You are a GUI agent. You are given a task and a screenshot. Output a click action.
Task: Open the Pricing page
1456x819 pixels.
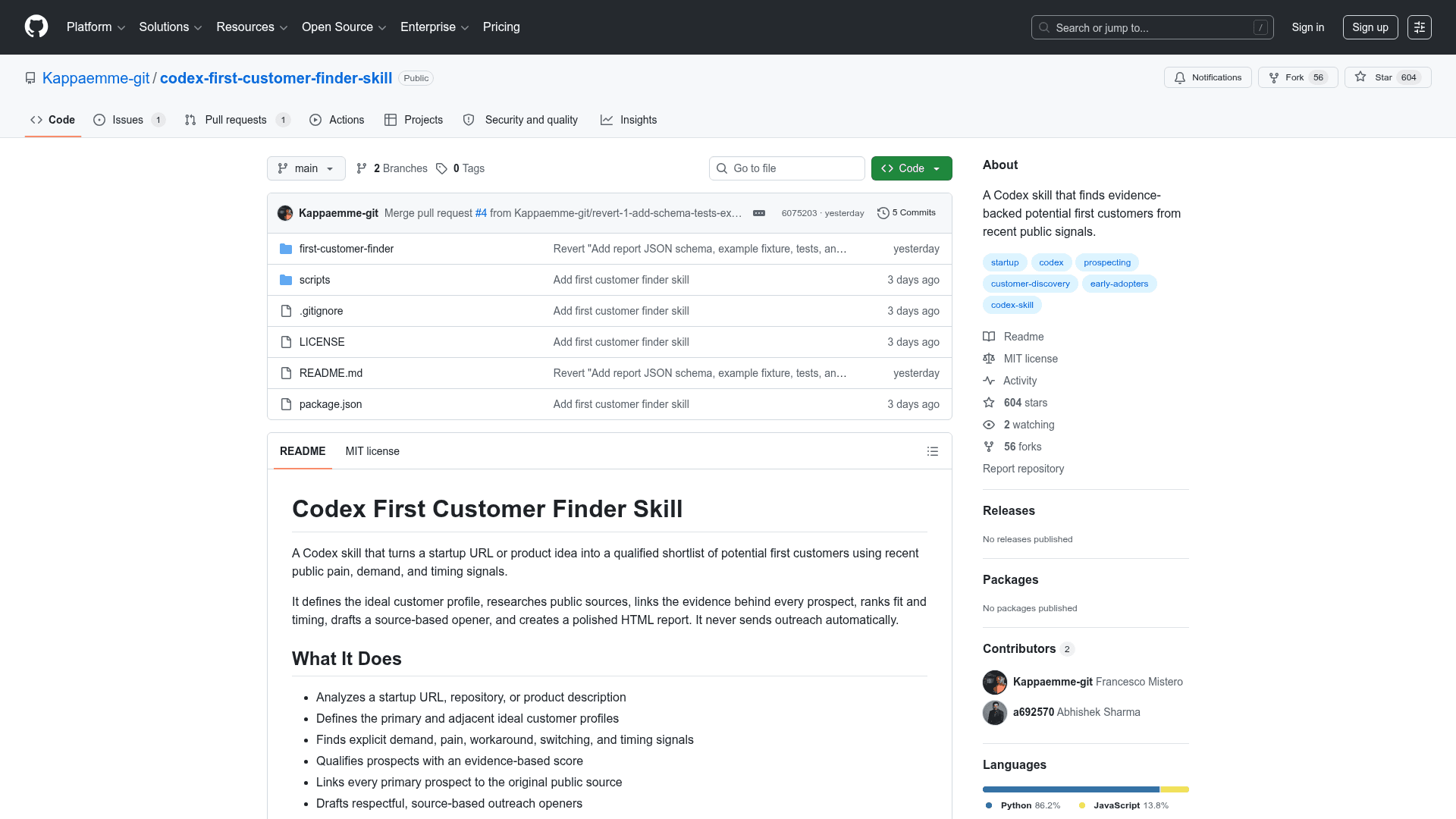(501, 27)
